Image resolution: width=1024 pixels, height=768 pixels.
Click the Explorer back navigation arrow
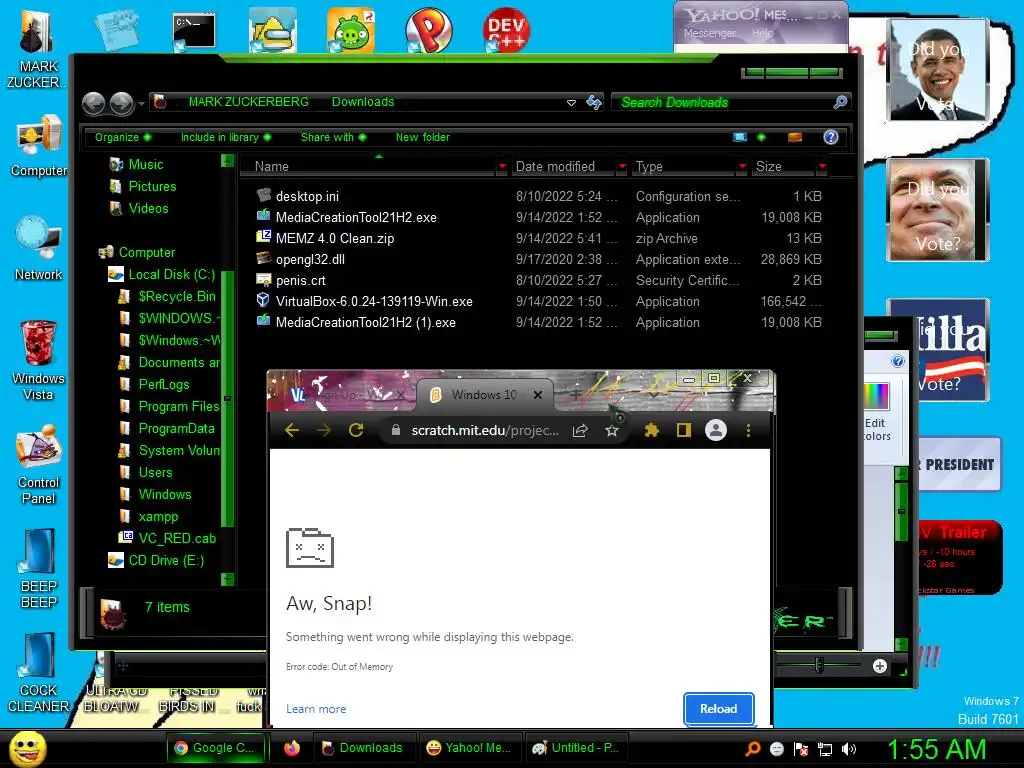tap(94, 103)
